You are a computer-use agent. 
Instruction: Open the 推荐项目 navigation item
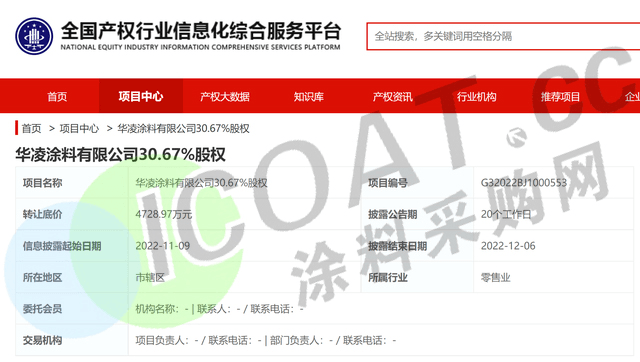560,96
